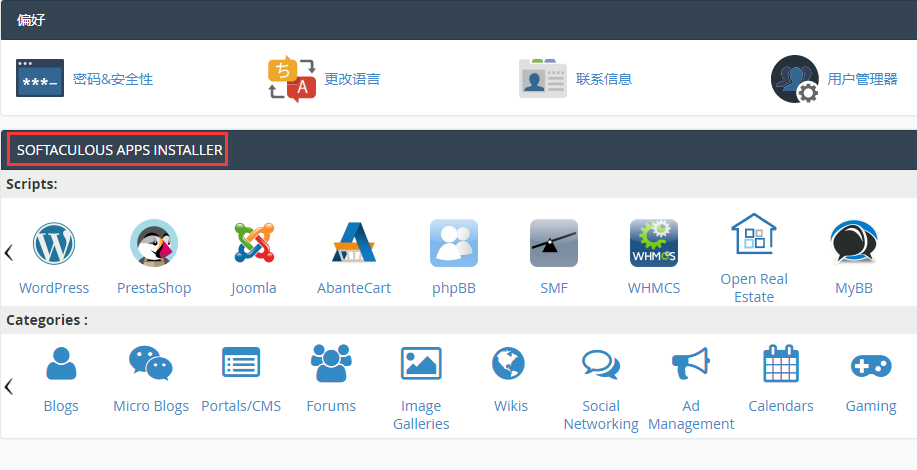Select the MyBB speech bubble icon
The image size is (917, 470).
pos(854,242)
